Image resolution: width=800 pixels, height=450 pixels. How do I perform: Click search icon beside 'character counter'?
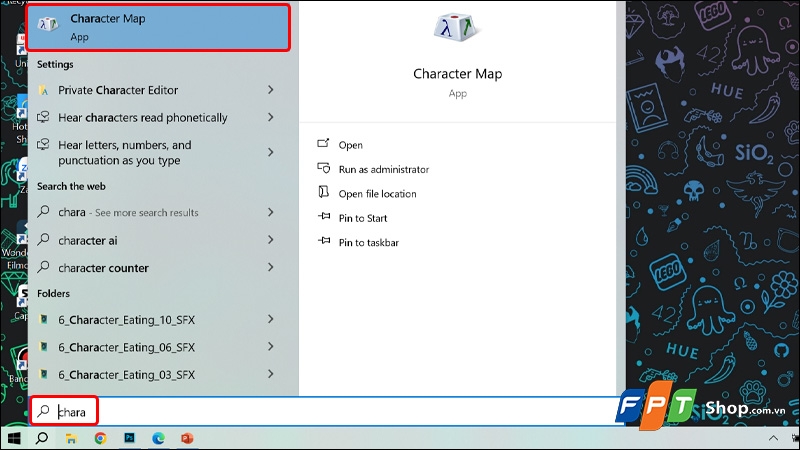44,266
